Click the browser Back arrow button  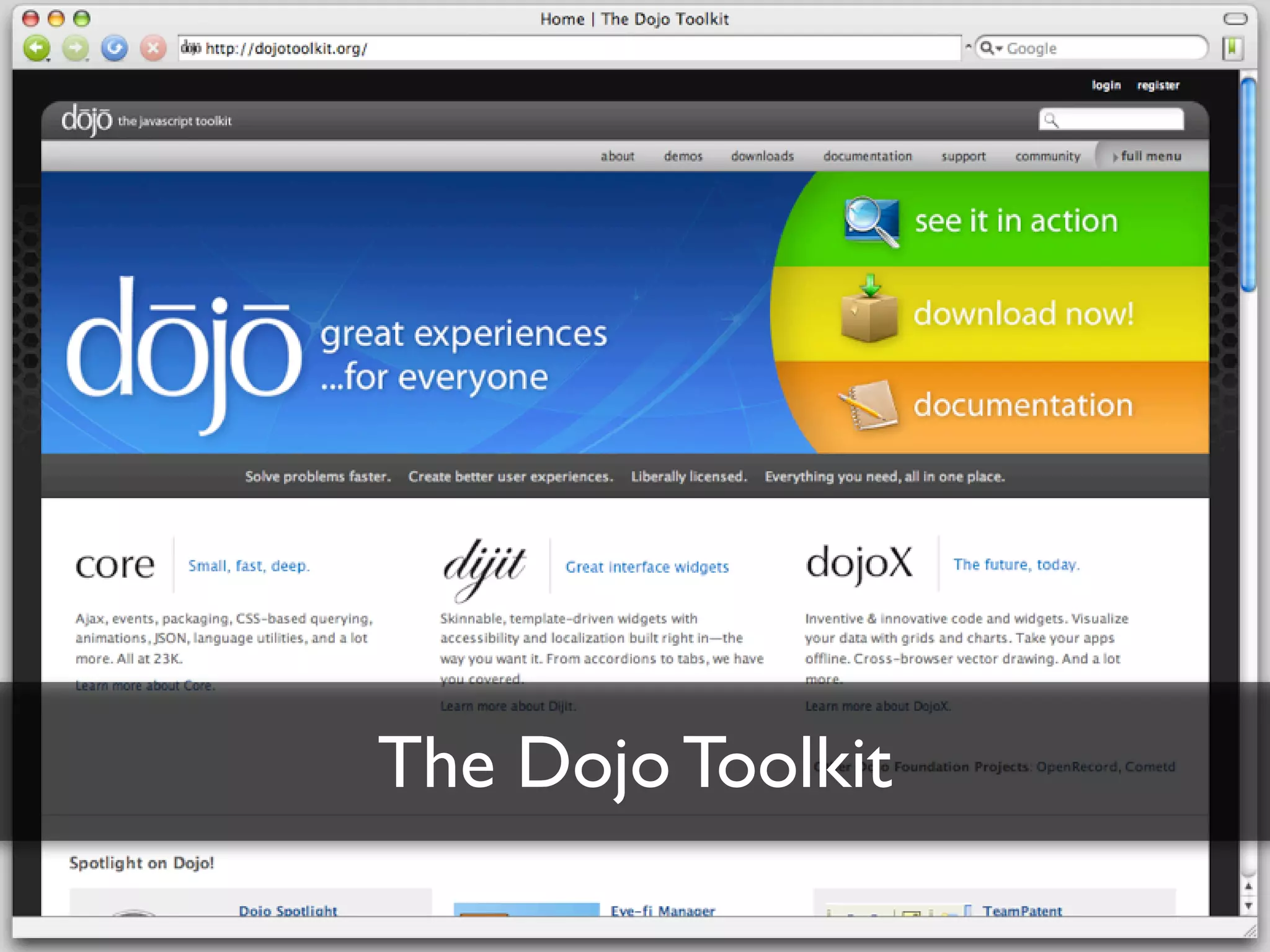point(37,48)
